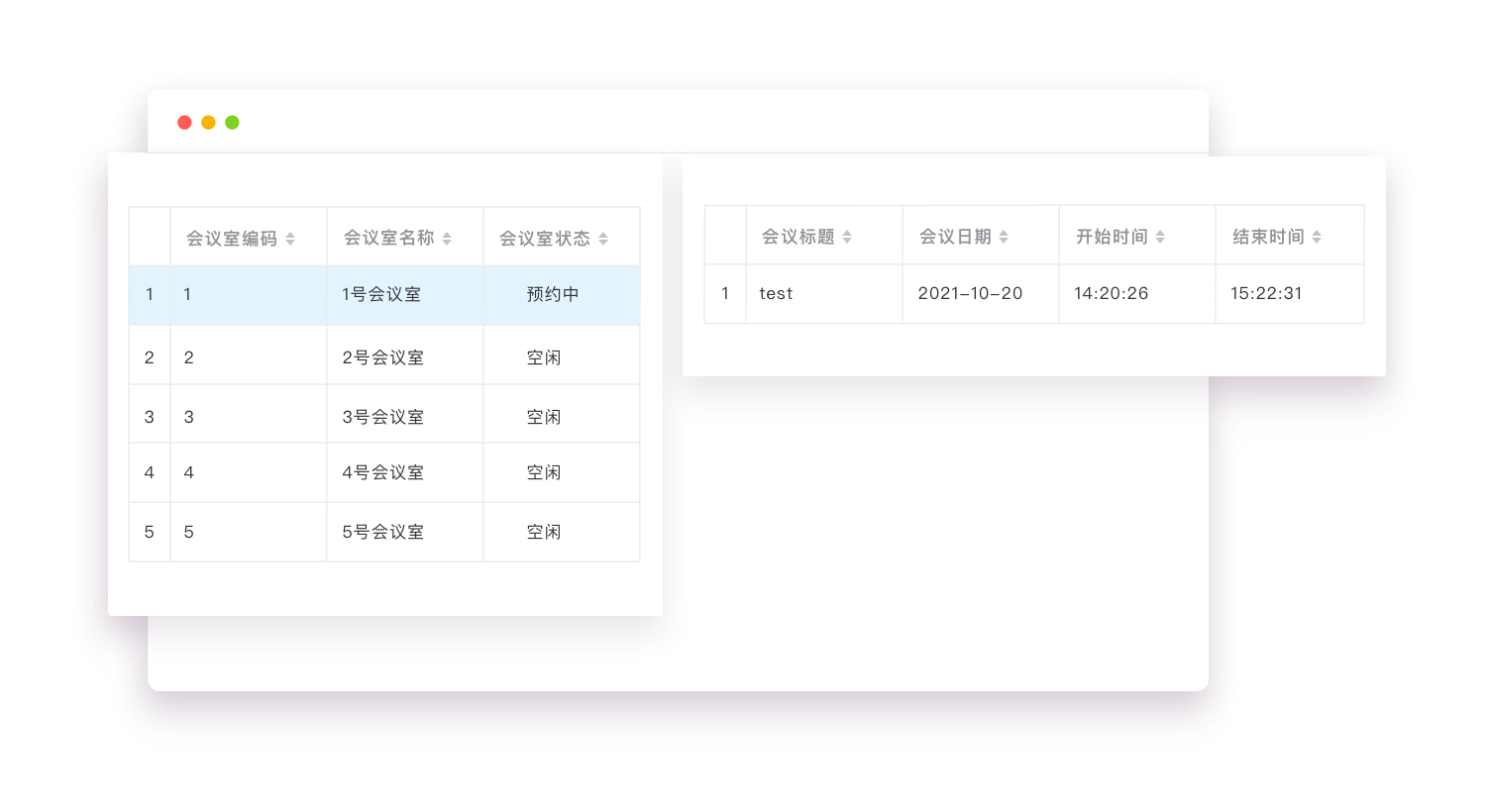Viewport: 1490px width, 812px height.
Task: Click room code cell in 2号会议室 row
Action: pyautogui.click(x=249, y=355)
